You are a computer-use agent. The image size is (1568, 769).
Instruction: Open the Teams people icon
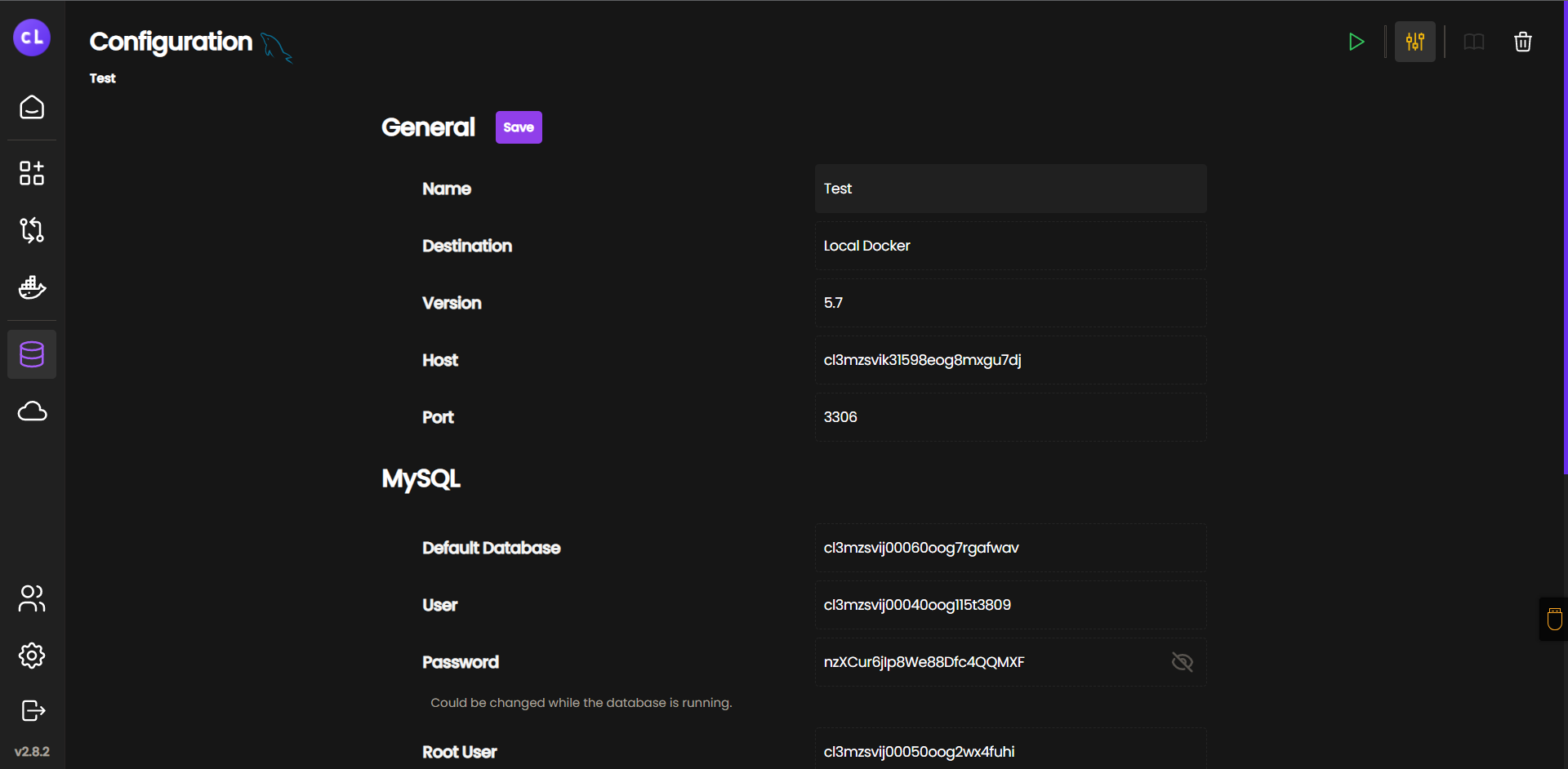[x=32, y=598]
